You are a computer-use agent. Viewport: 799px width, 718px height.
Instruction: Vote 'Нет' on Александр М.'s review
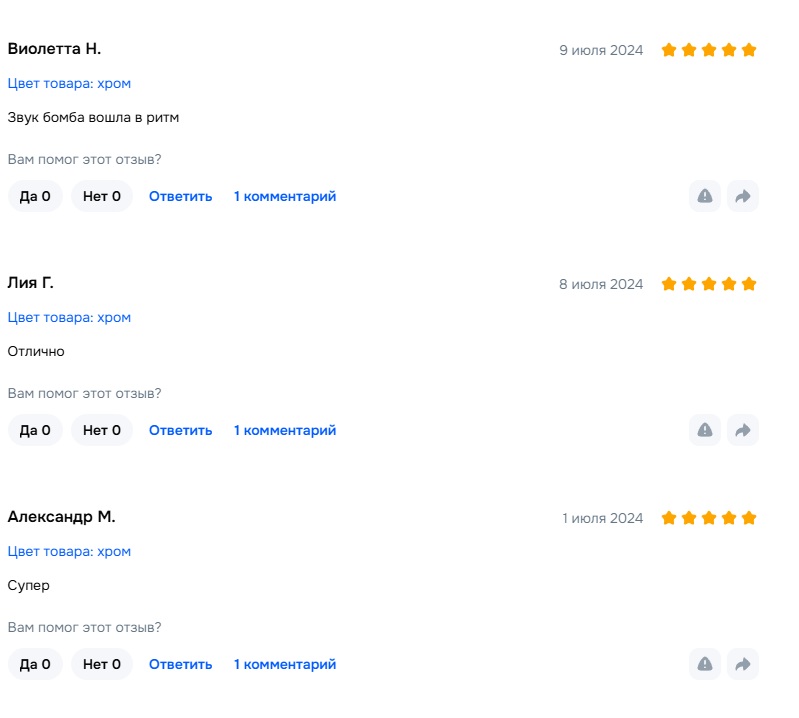pos(102,664)
